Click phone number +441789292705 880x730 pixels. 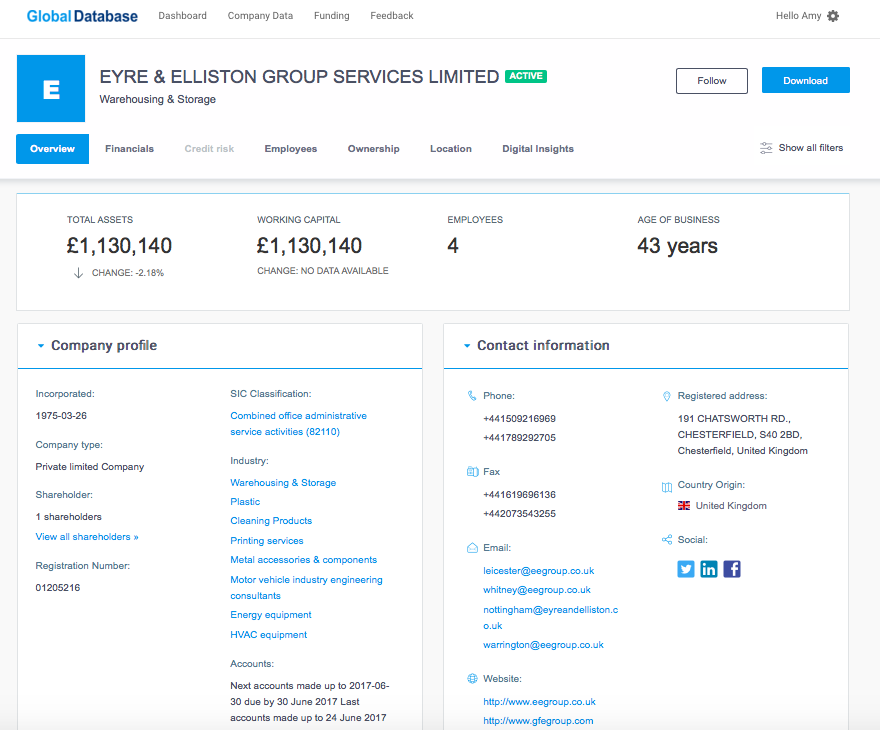click(519, 438)
